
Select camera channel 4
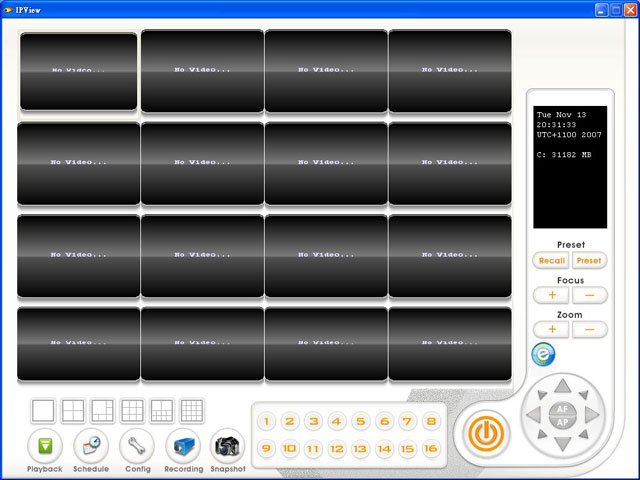[337, 421]
